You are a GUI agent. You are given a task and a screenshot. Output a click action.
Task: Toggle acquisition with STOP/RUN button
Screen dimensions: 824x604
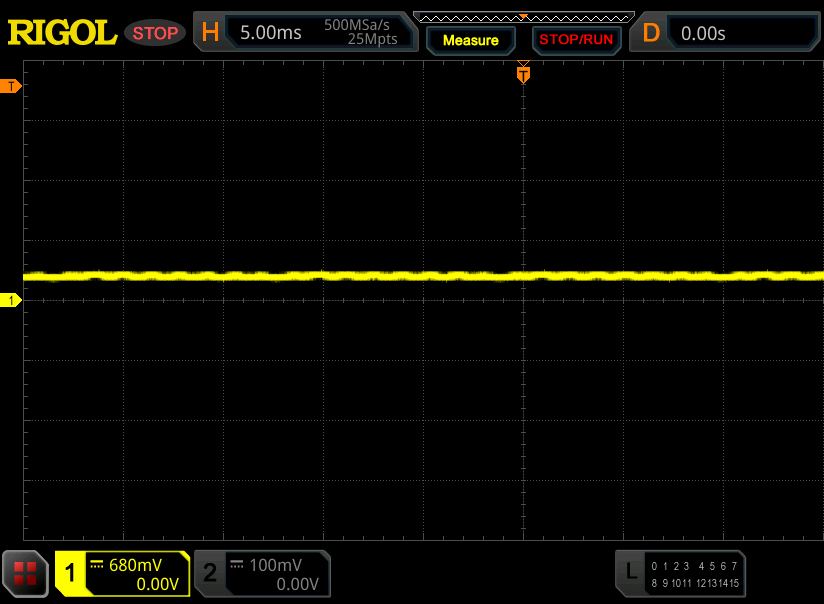tap(576, 40)
